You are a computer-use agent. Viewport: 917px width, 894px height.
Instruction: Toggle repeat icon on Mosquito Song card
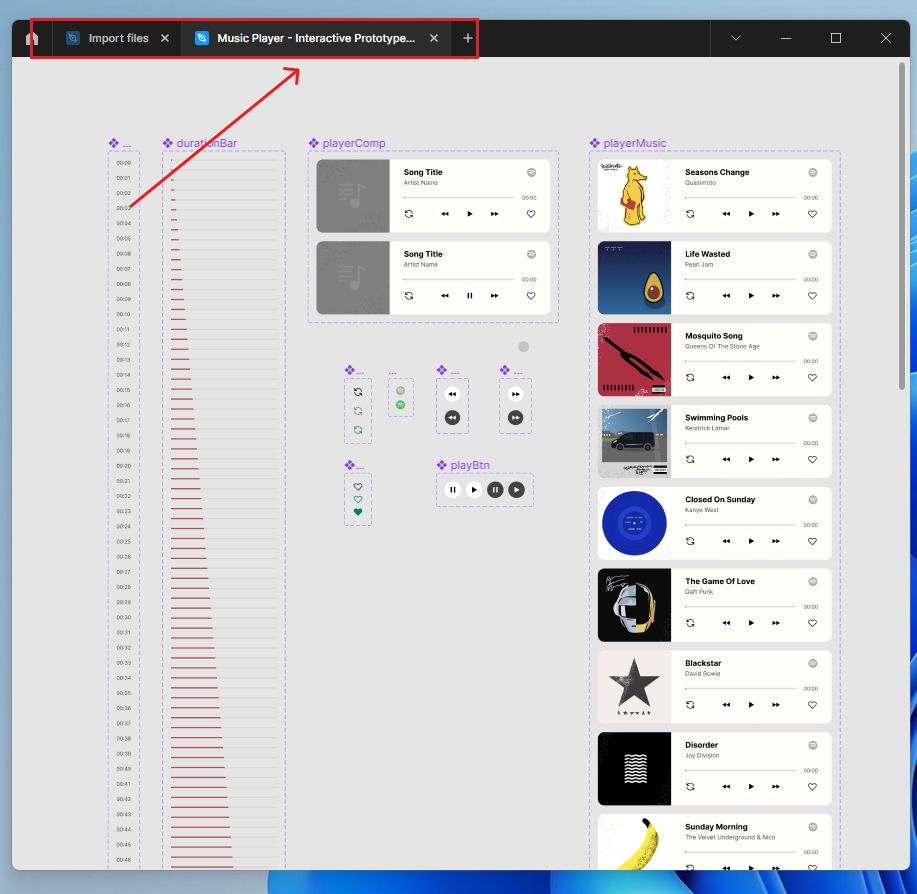[x=690, y=378]
